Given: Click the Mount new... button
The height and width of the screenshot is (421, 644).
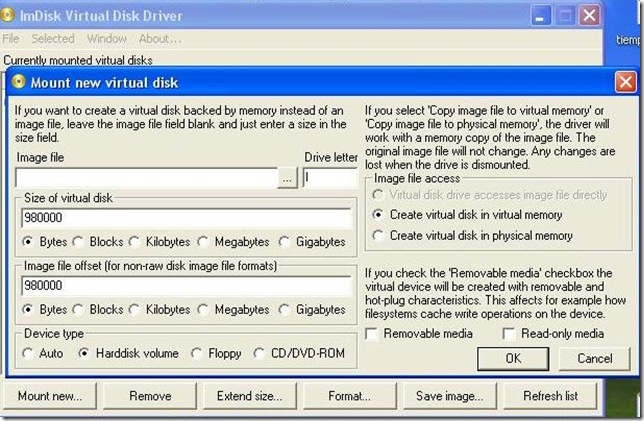Looking at the screenshot, I should tap(50, 396).
